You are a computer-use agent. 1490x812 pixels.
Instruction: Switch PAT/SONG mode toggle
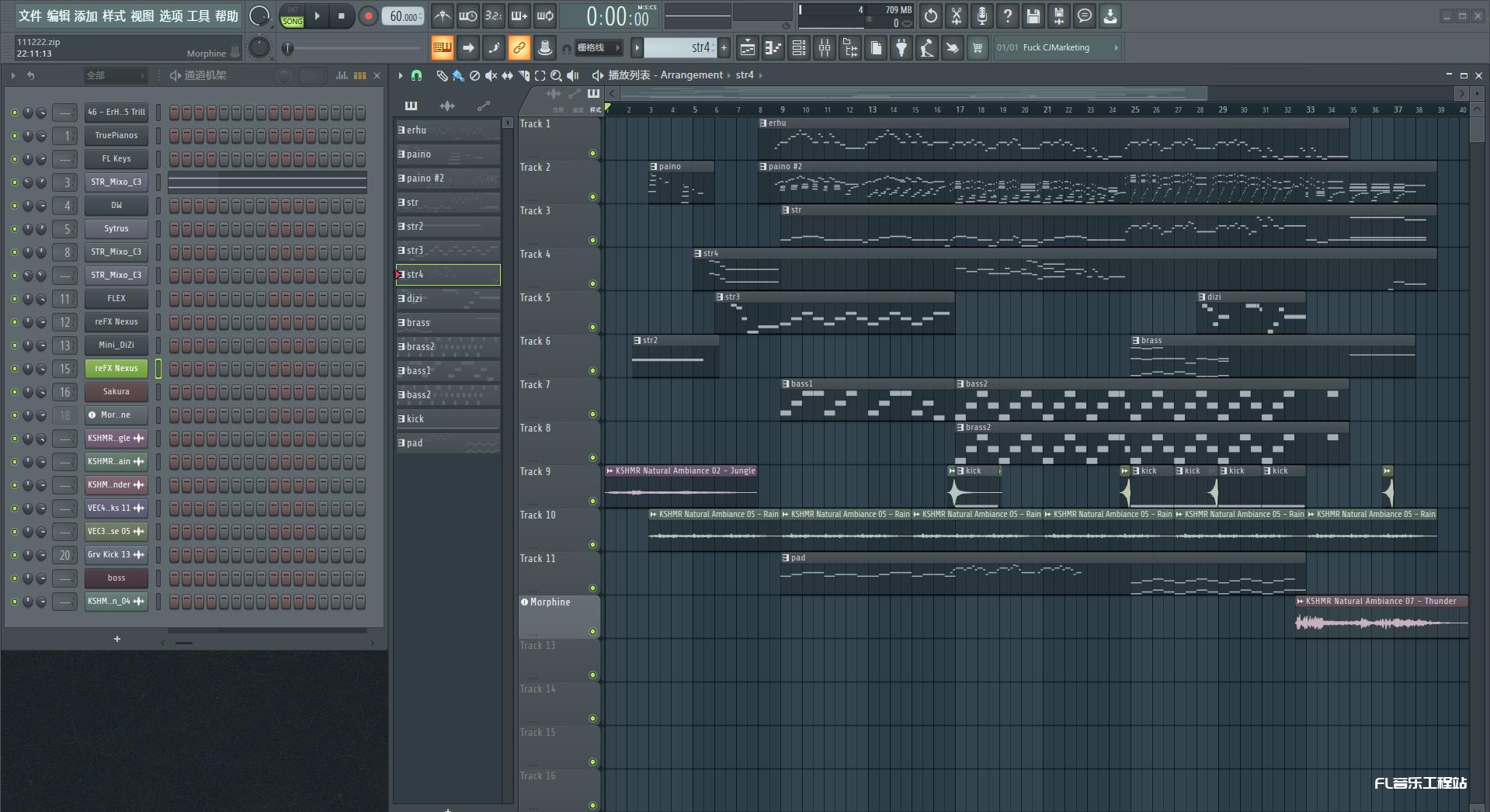click(x=293, y=16)
